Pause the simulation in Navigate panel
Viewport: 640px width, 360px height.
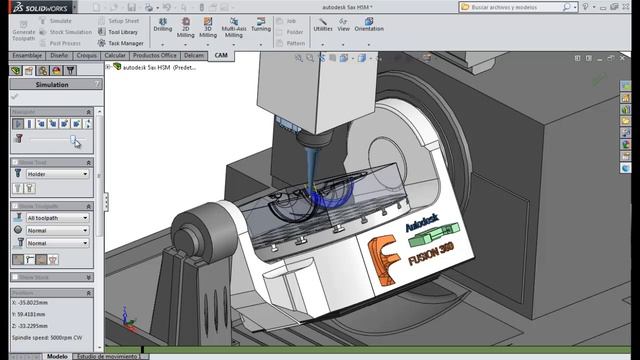pos(29,124)
